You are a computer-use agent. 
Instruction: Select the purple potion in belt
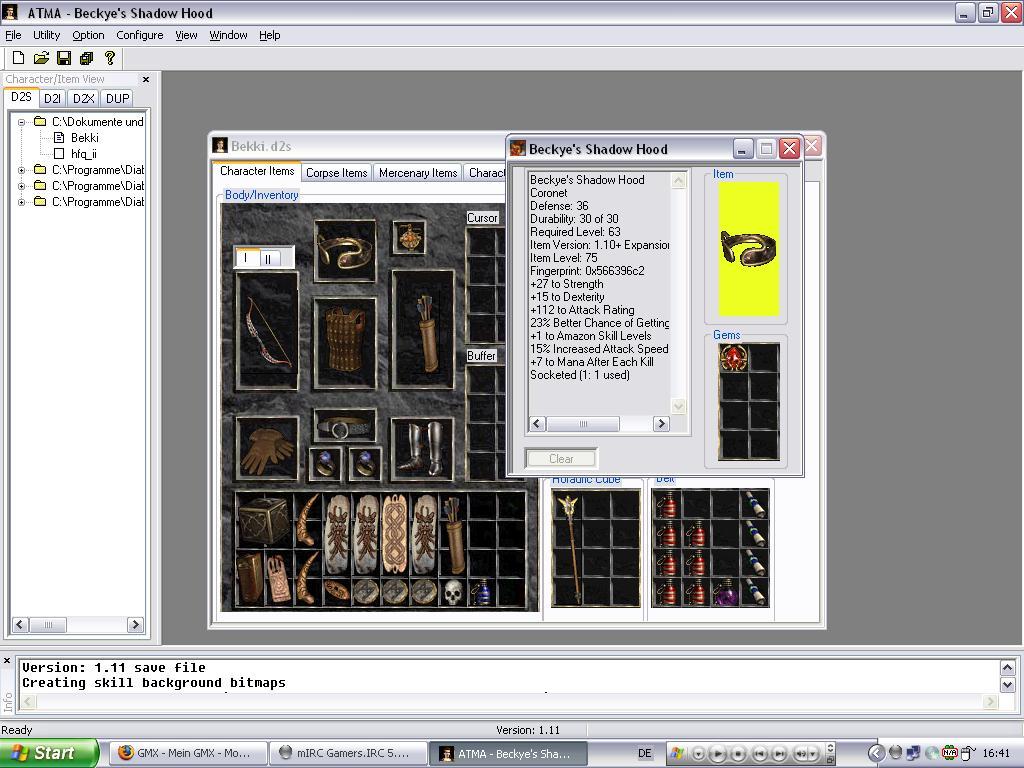(x=725, y=593)
